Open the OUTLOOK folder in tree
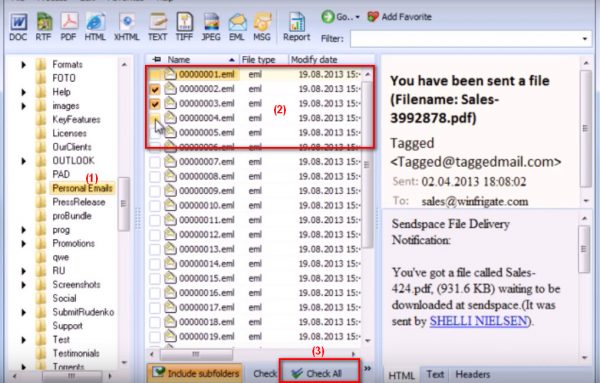The image size is (600, 383). (x=73, y=161)
